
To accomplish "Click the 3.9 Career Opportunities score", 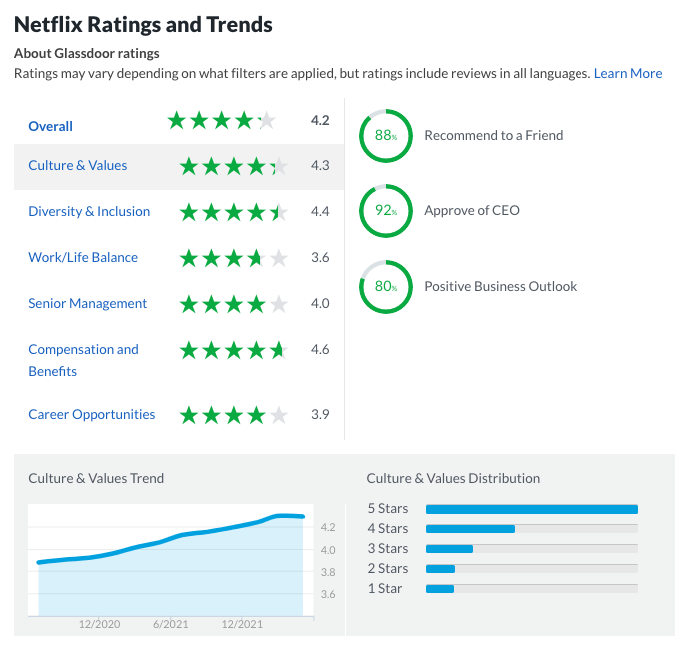I will point(320,414).
